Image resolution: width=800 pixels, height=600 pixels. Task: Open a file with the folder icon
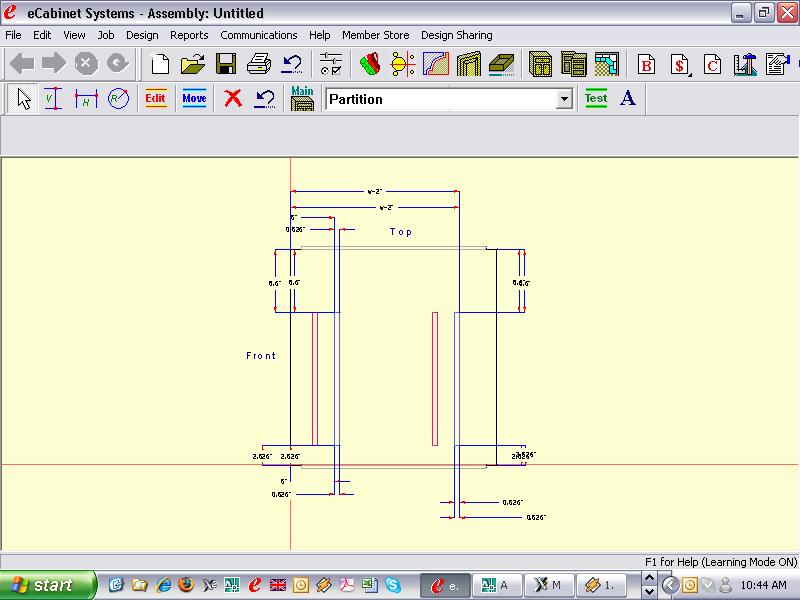193,64
